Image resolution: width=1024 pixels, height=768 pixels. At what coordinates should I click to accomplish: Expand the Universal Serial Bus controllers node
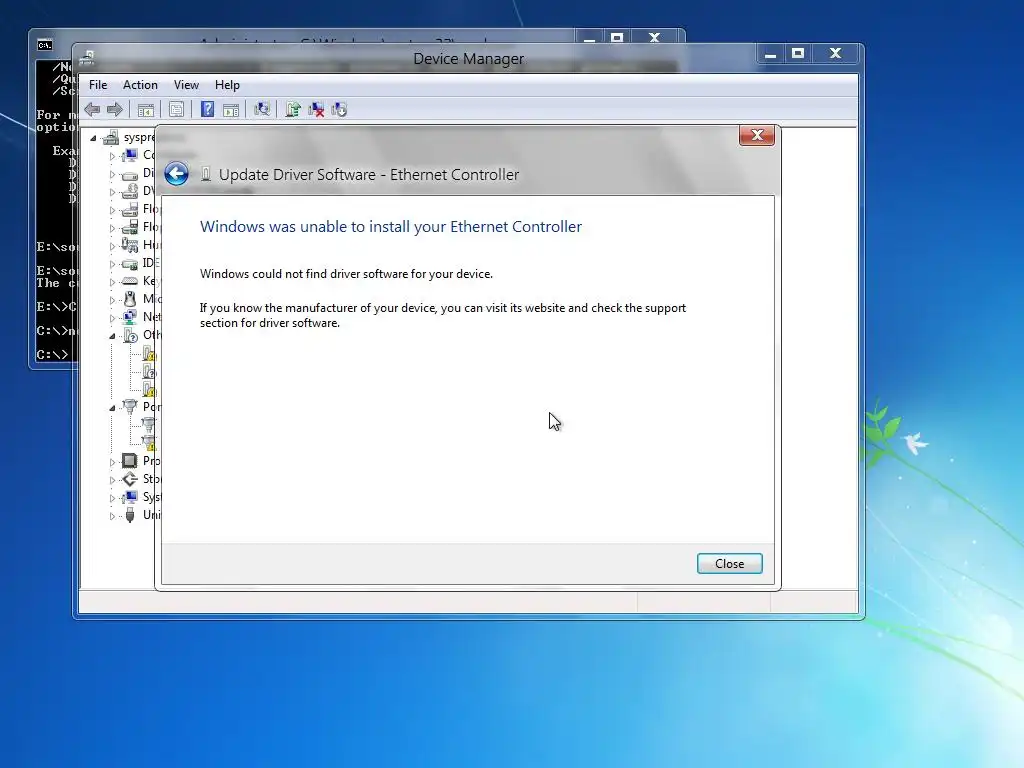112,516
